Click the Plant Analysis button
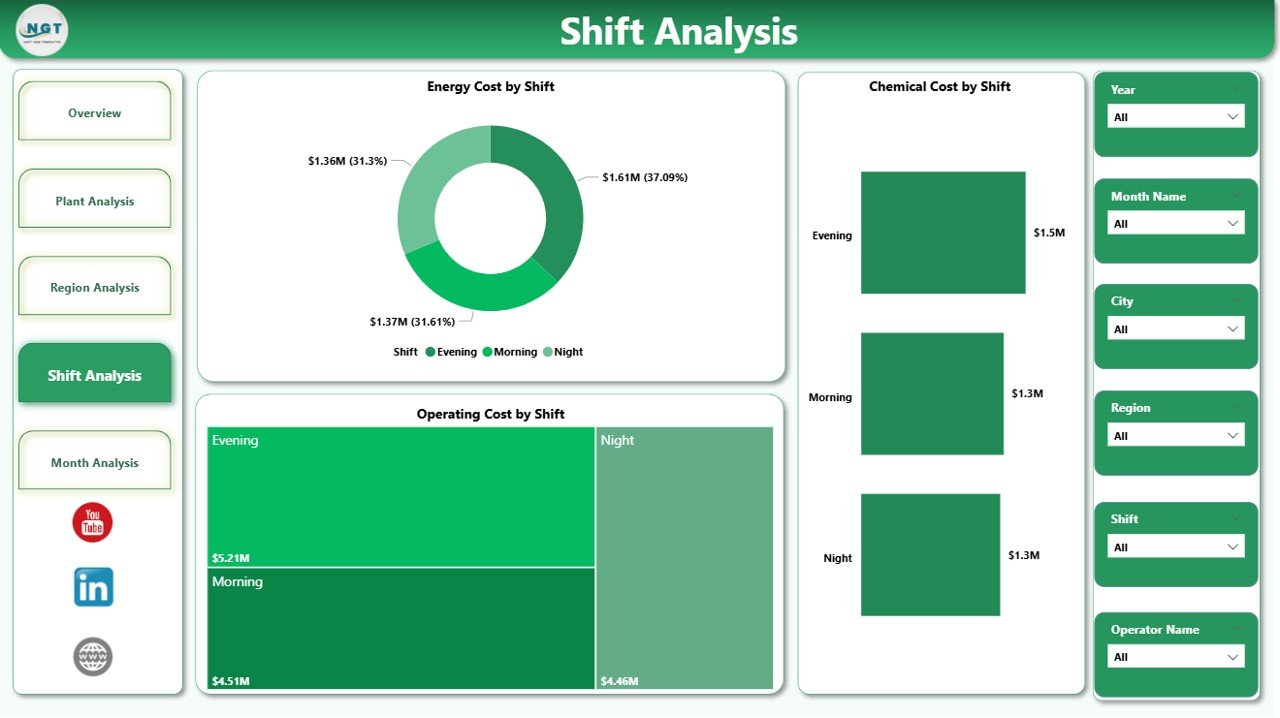 tap(94, 199)
